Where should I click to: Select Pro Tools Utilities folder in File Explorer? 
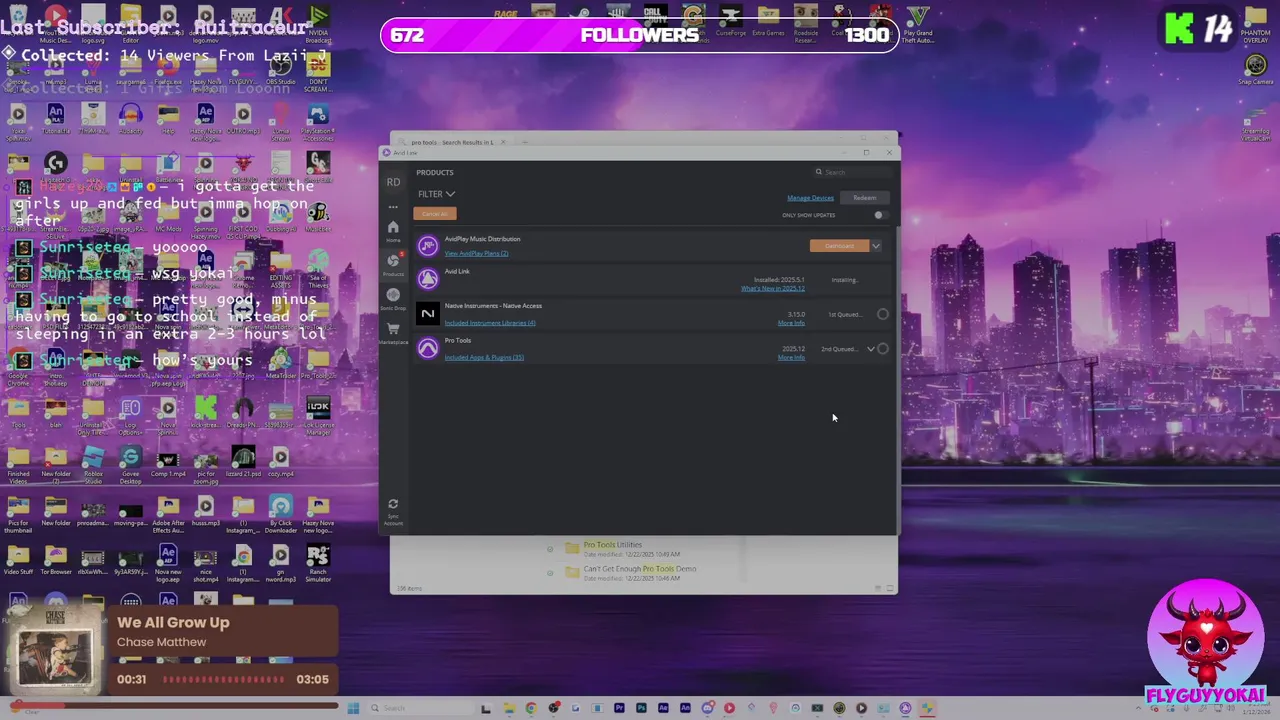point(613,545)
